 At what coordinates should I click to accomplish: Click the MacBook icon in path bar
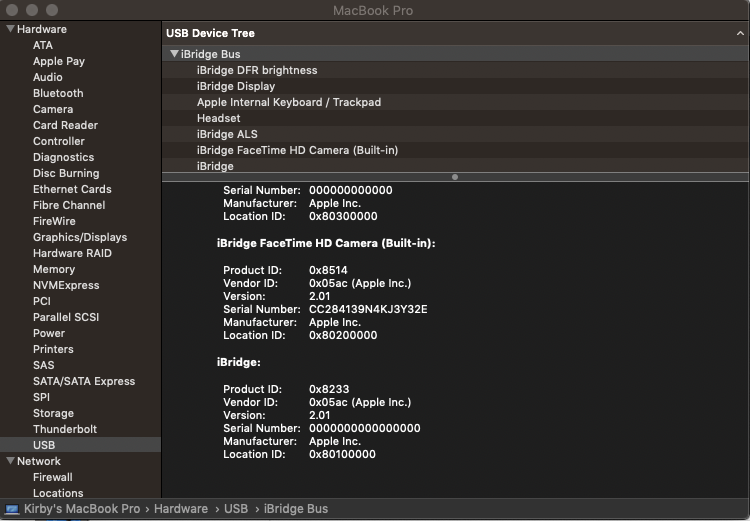(11, 509)
